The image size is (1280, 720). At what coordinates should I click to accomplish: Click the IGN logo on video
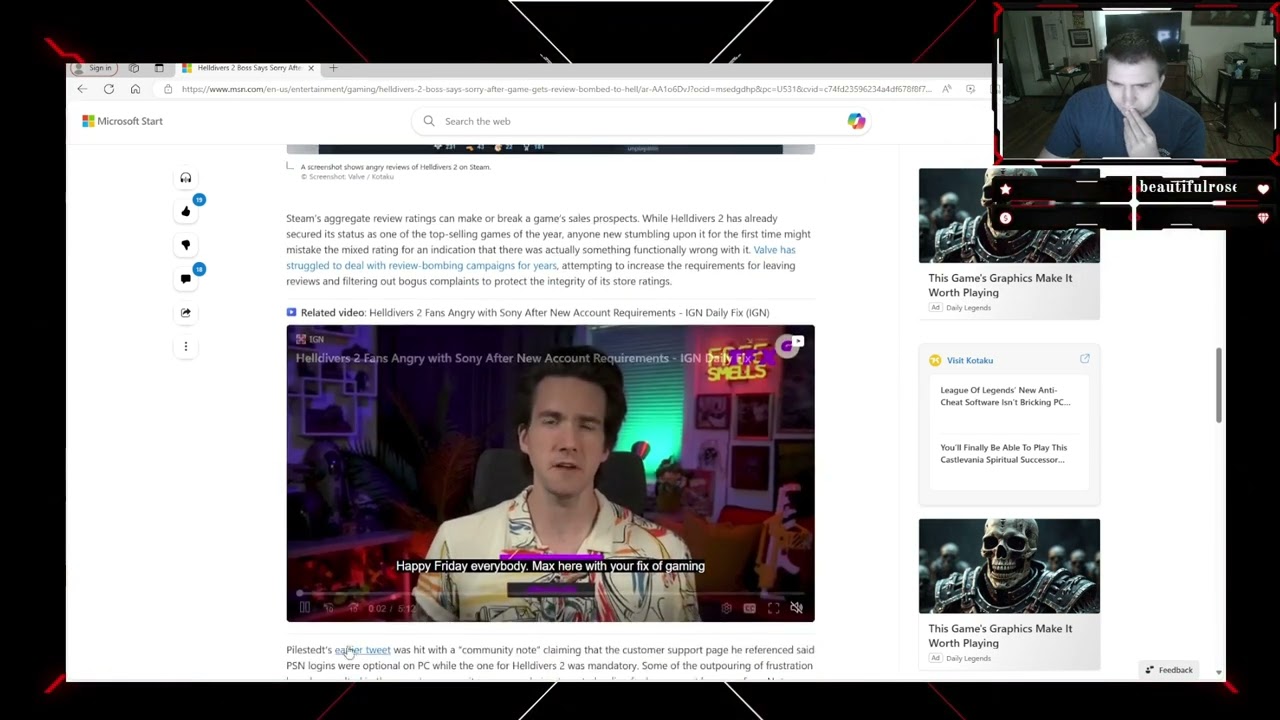click(x=309, y=339)
